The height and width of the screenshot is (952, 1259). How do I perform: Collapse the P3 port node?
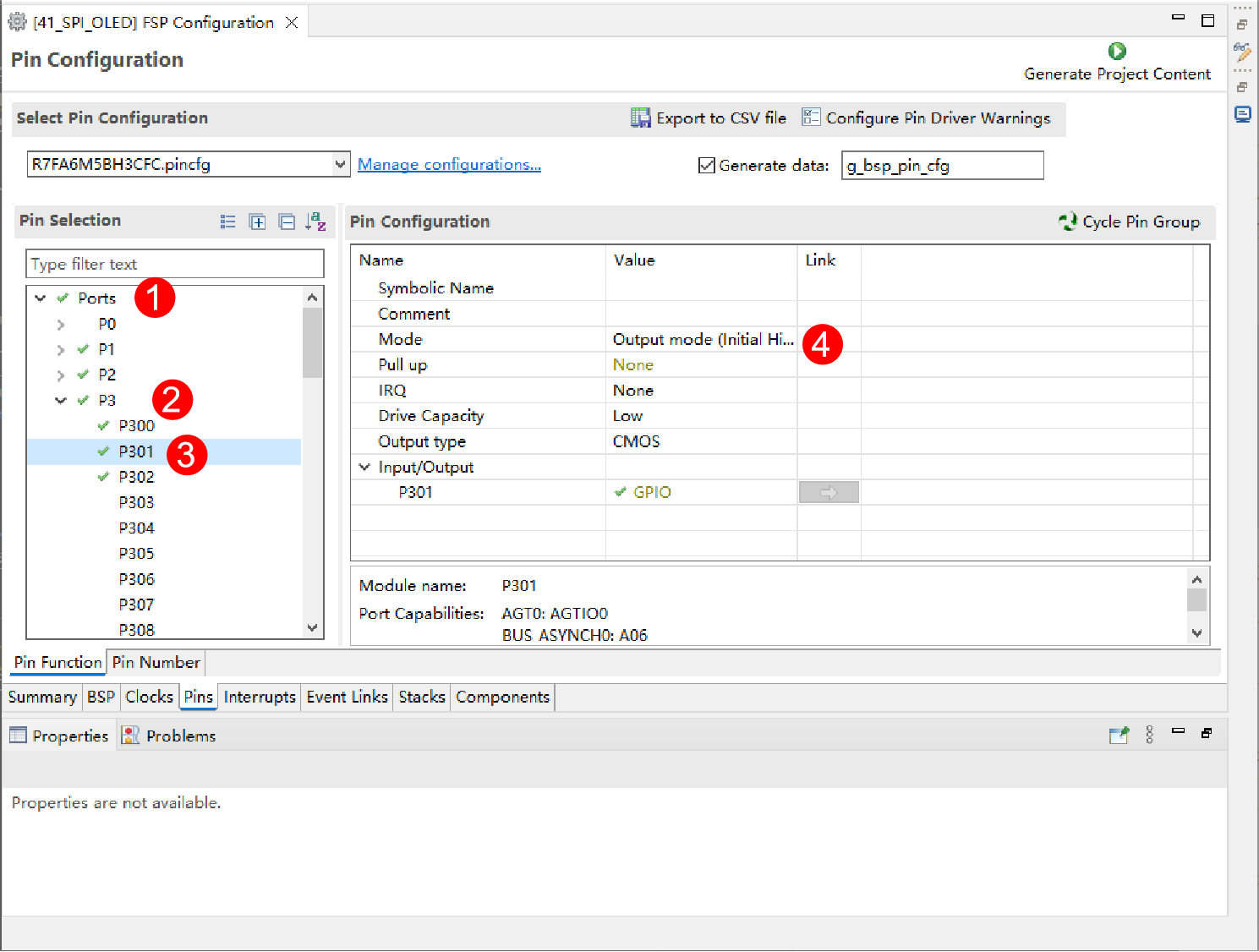(x=60, y=401)
